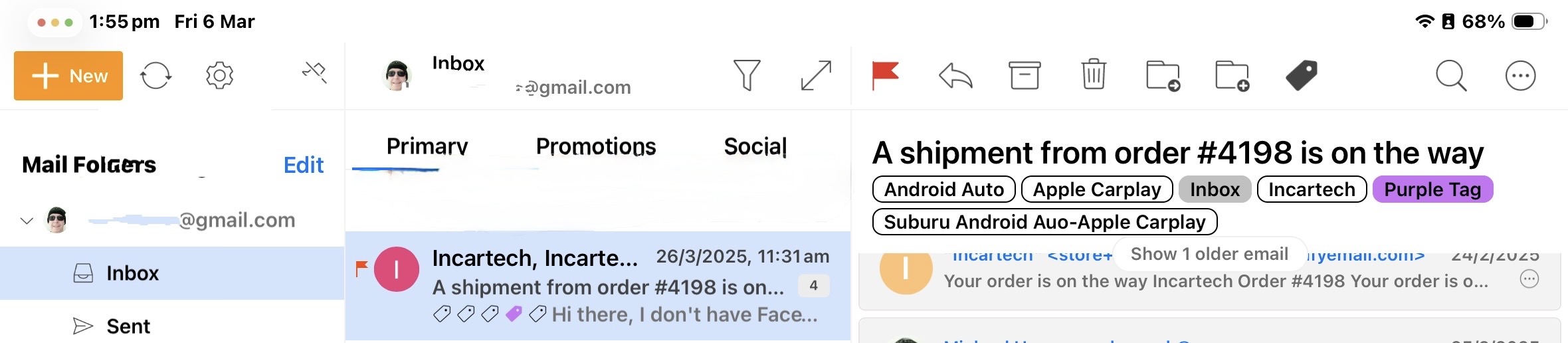Switch to the Promotions tab
Viewport: 1568px width, 343px height.
pos(596,146)
